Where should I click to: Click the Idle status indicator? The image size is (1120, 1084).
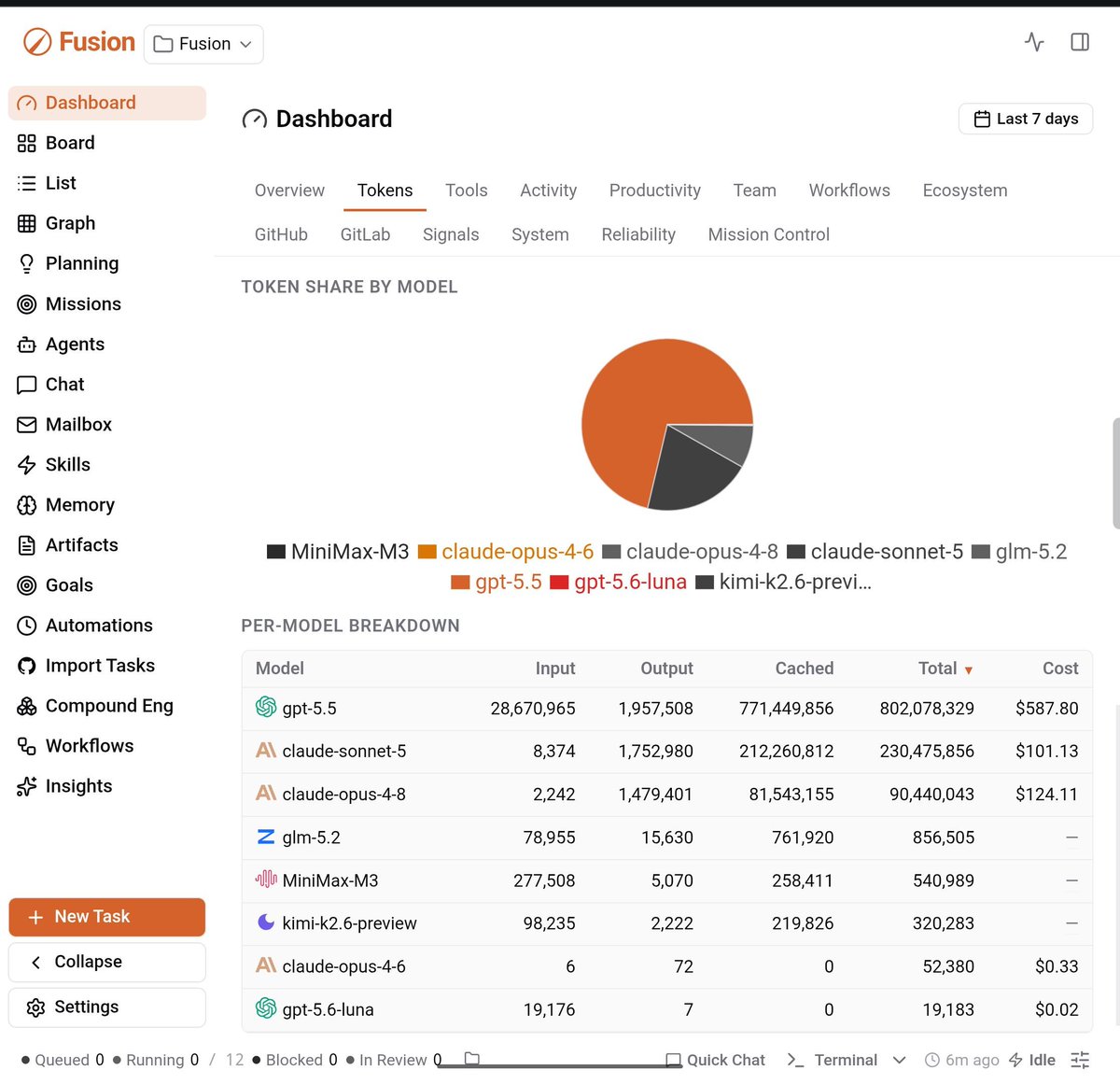(1032, 1060)
